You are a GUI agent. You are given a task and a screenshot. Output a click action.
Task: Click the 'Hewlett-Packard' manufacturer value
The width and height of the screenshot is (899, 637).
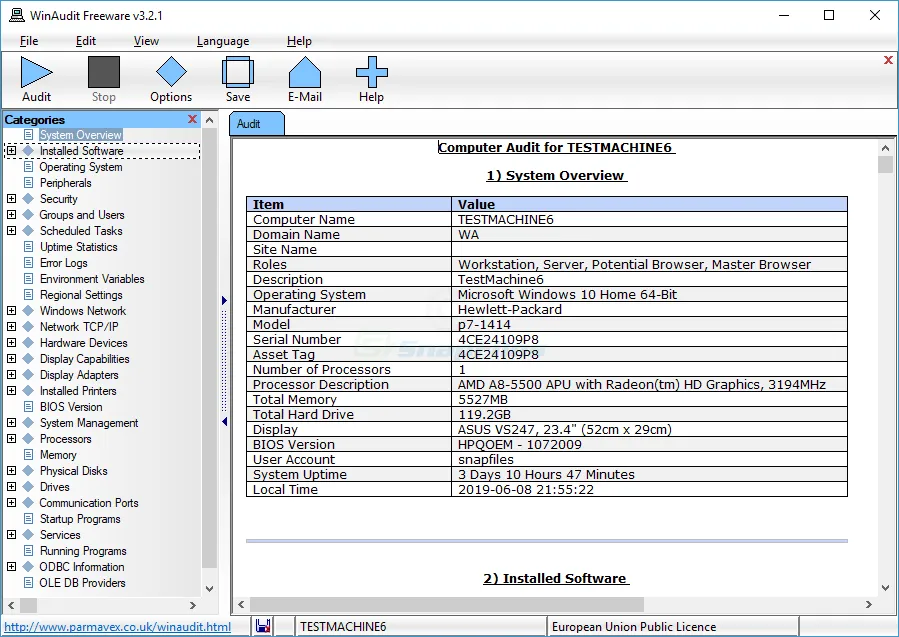510,309
